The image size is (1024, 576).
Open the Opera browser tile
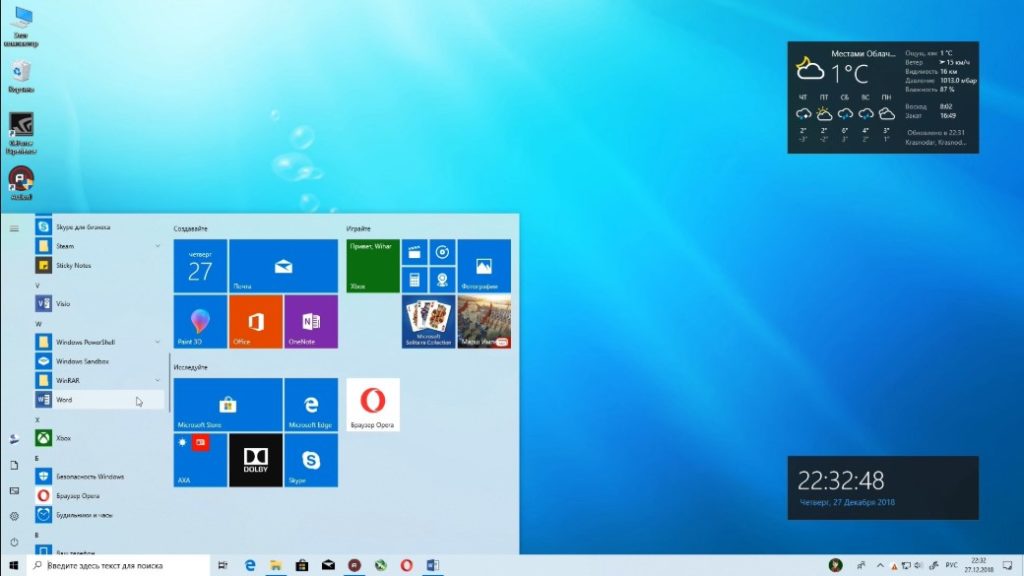click(372, 405)
